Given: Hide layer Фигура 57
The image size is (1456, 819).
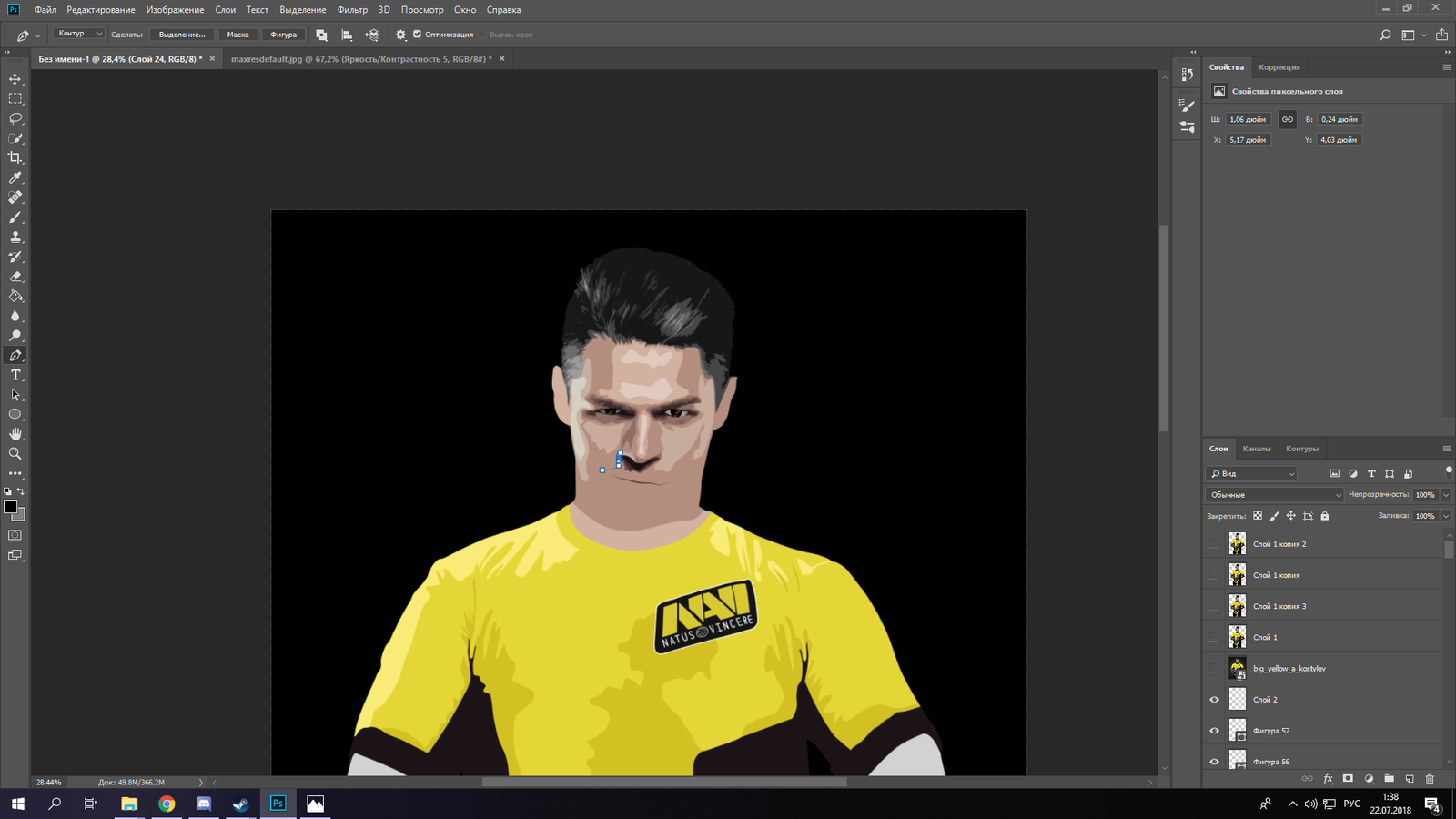Looking at the screenshot, I should [x=1214, y=731].
